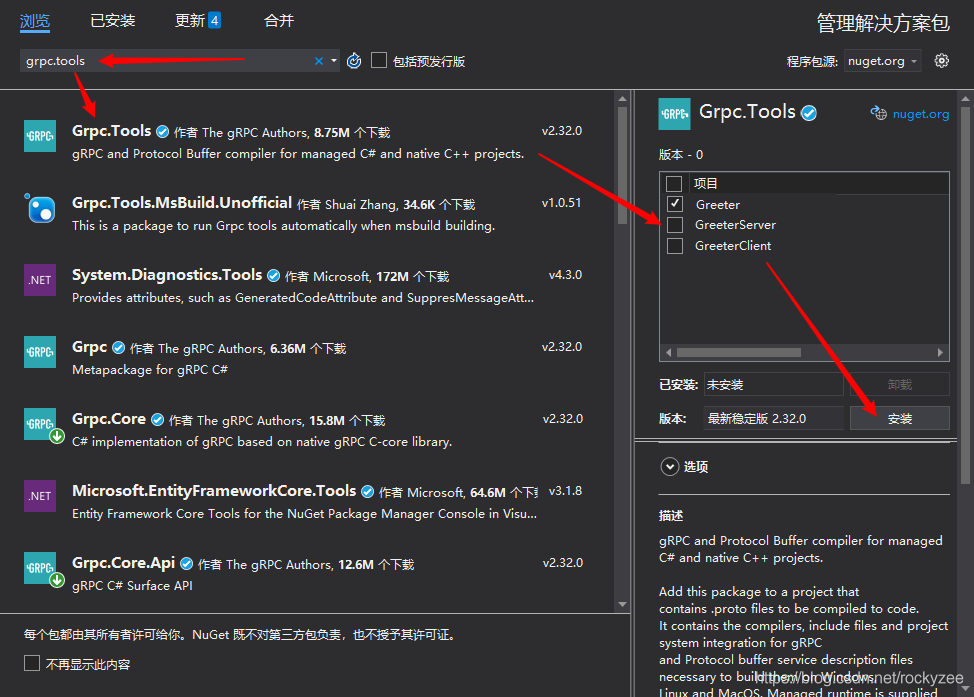Viewport: 974px width, 697px height.
Task: Click the globe icon next to nuget.org link
Action: pos(878,113)
